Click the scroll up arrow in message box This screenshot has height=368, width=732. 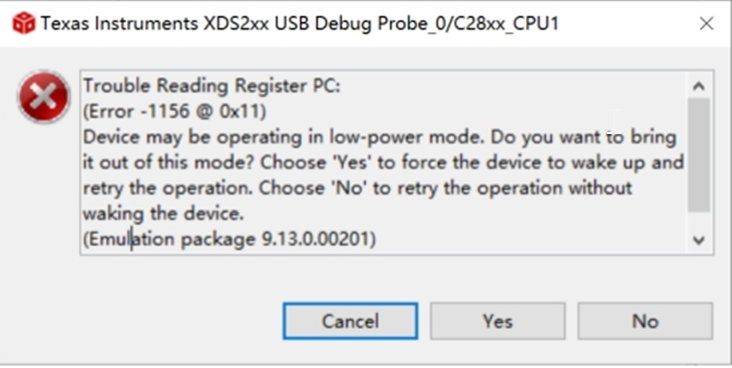tap(698, 86)
